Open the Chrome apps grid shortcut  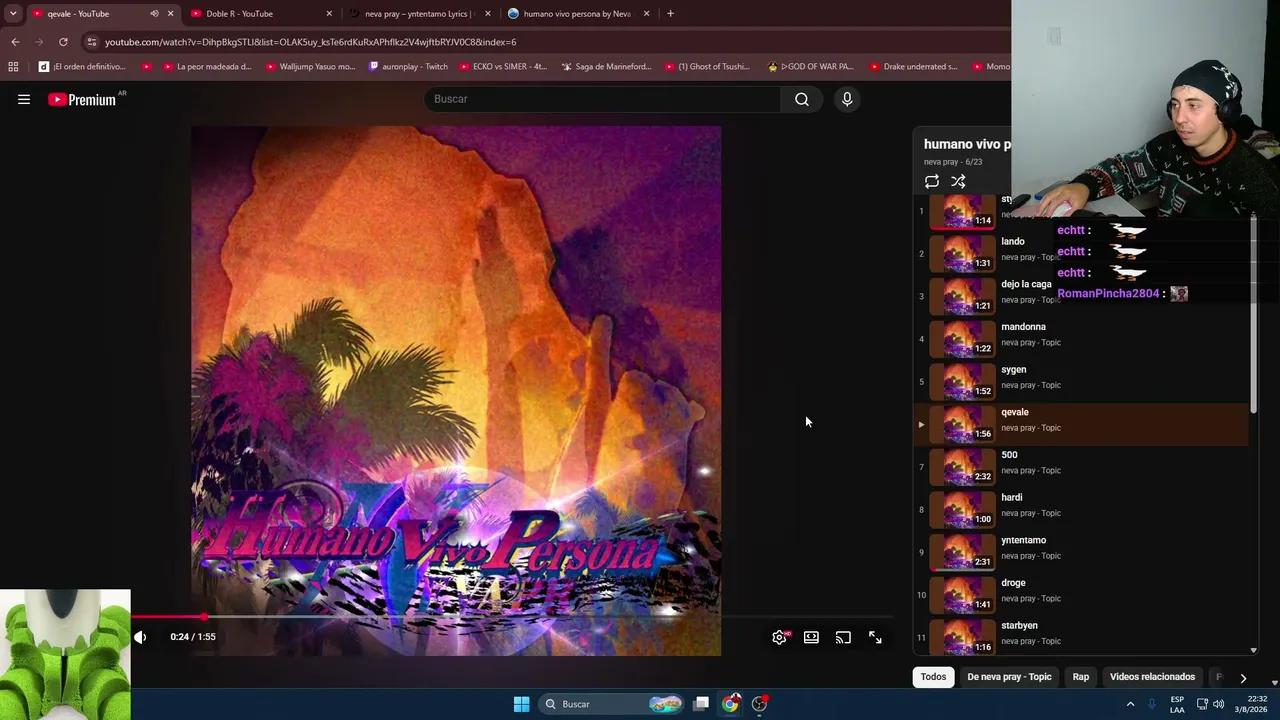pos(13,67)
